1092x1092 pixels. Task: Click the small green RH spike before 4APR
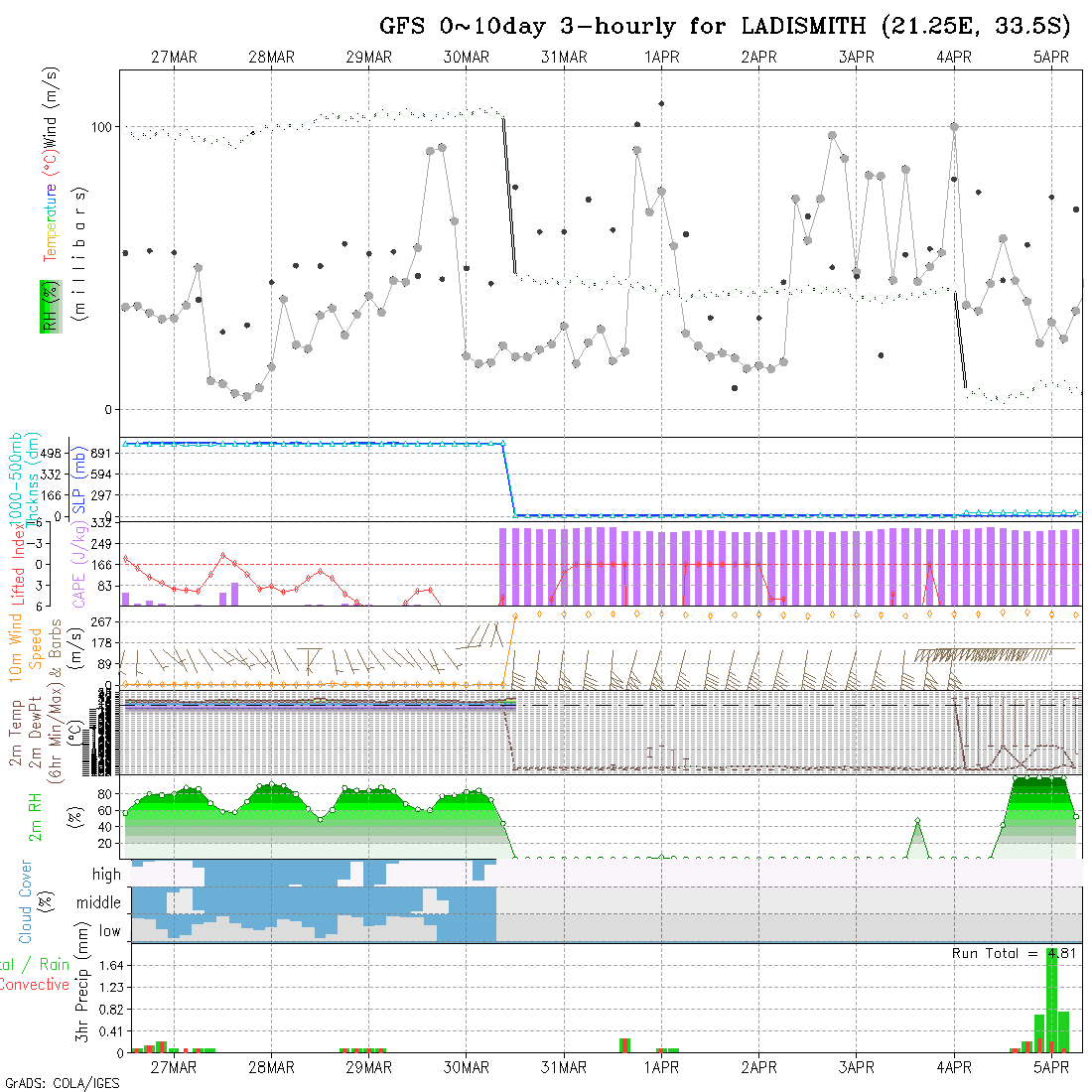917,822
